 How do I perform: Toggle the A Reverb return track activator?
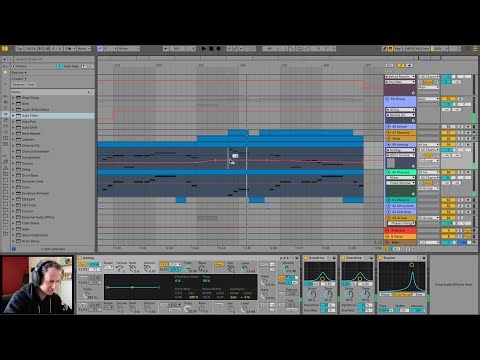point(448,230)
